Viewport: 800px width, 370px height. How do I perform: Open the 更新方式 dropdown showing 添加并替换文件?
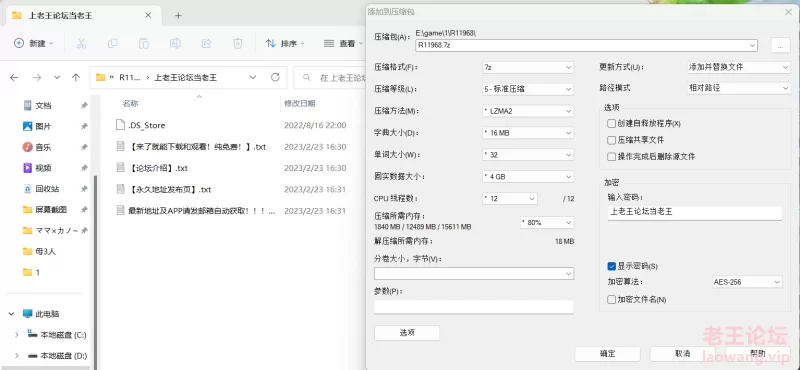tap(738, 67)
